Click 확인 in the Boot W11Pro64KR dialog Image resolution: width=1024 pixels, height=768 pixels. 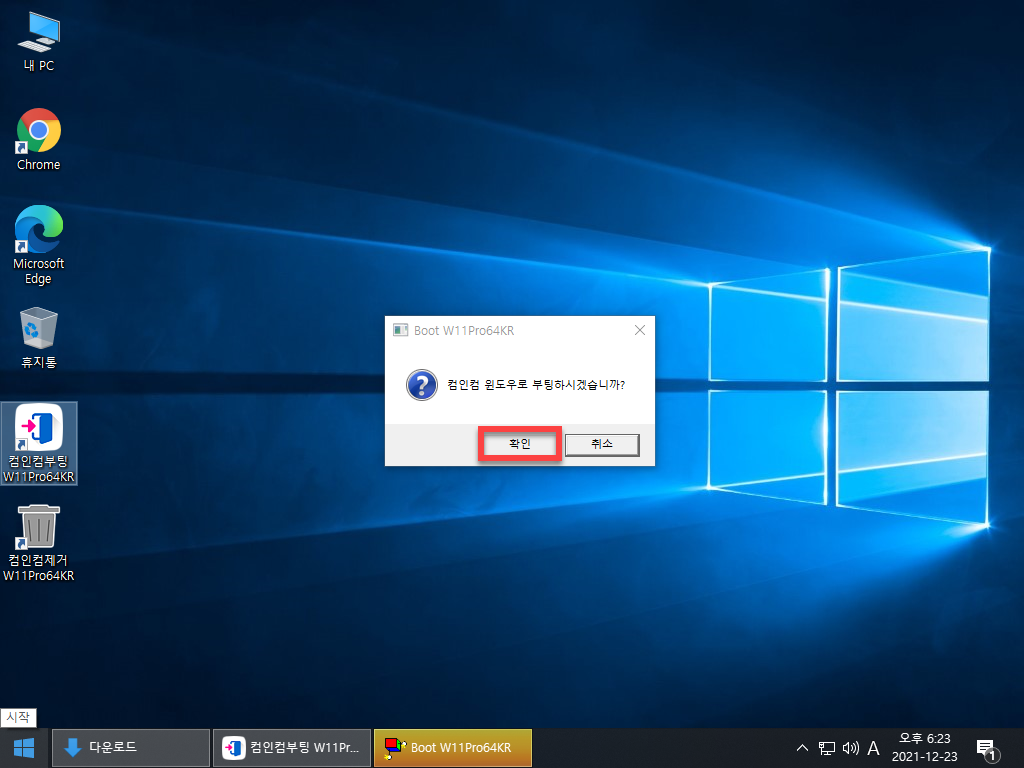pos(520,444)
